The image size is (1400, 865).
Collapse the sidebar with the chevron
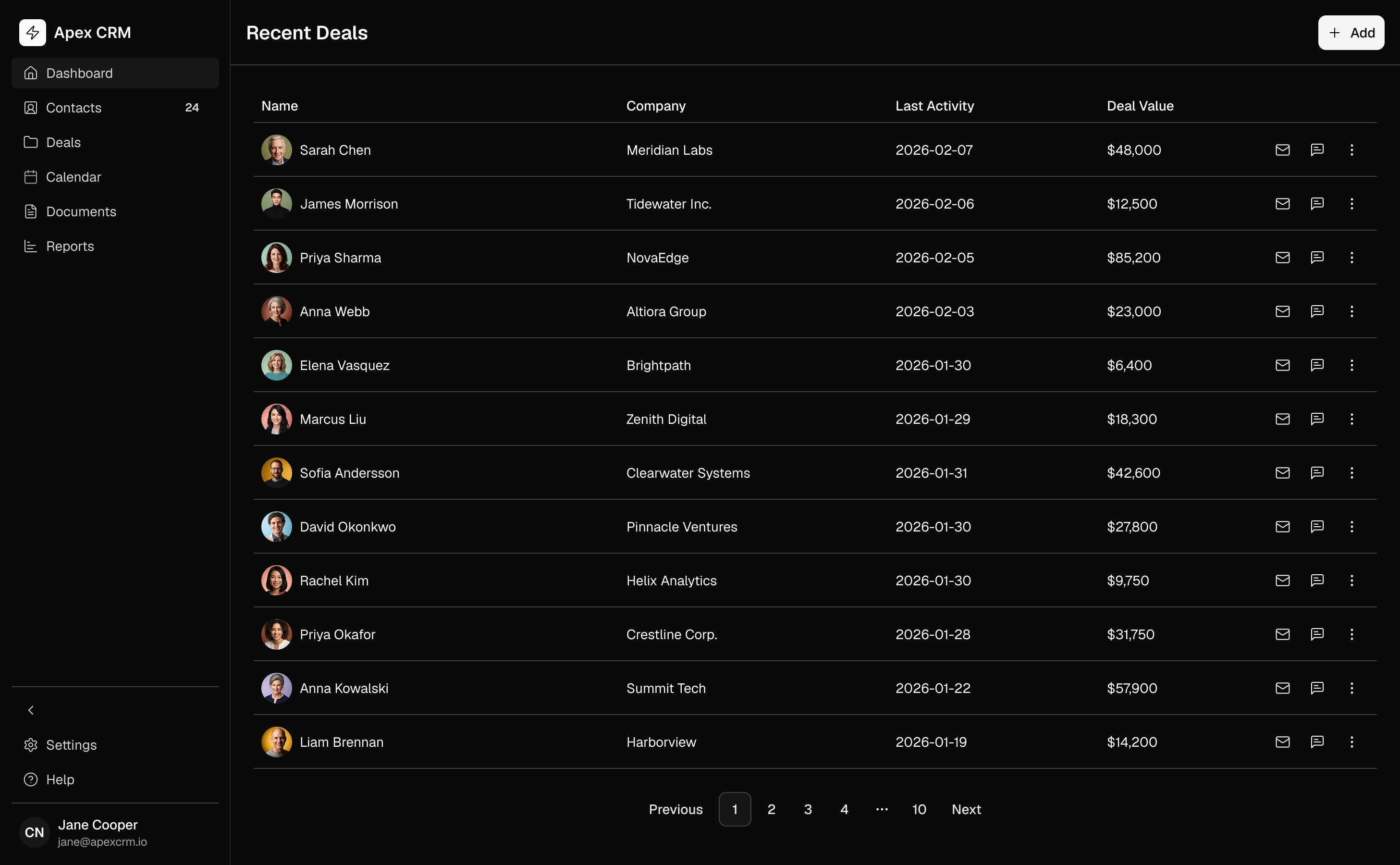coord(31,710)
